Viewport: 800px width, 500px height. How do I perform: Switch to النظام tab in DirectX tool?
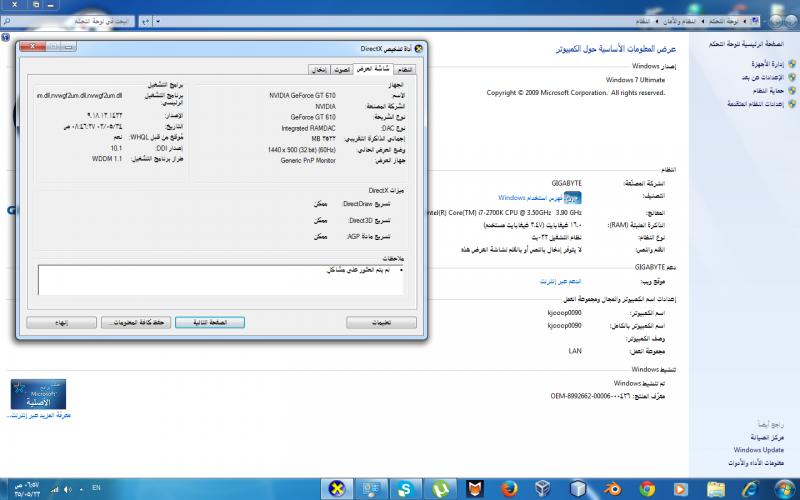click(405, 69)
